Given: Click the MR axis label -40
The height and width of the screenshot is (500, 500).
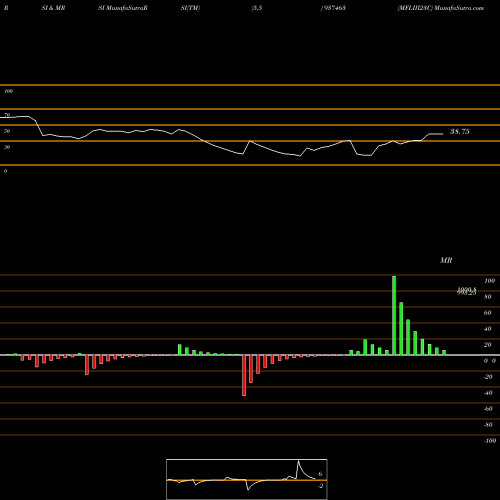Looking at the screenshot, I should tap(488, 393).
